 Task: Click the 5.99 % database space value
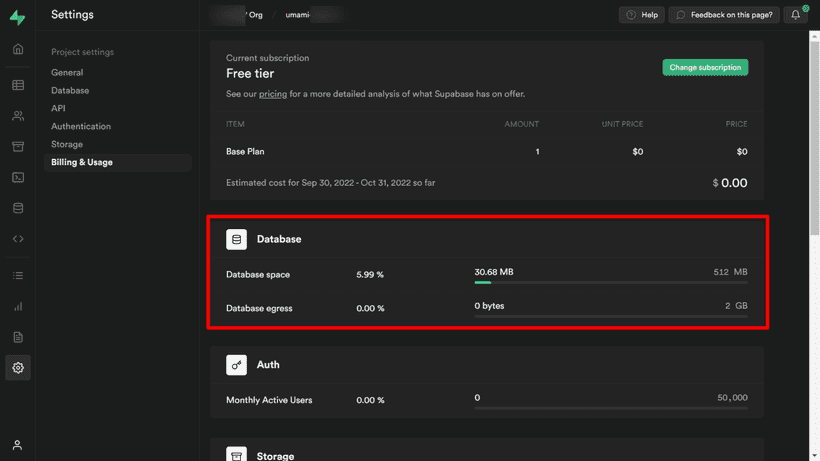(370, 274)
